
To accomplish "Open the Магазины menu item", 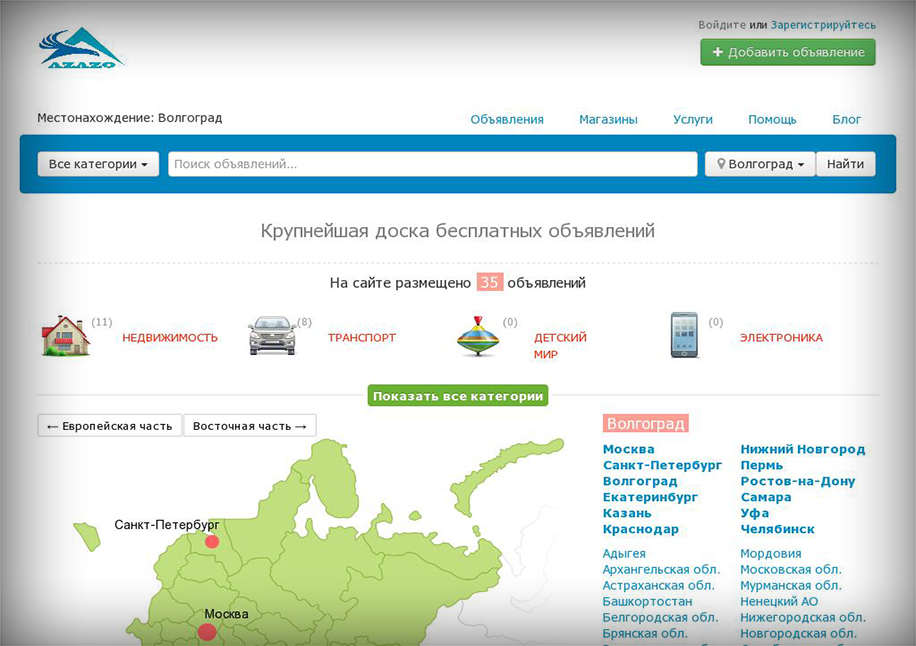I will pyautogui.click(x=608, y=120).
